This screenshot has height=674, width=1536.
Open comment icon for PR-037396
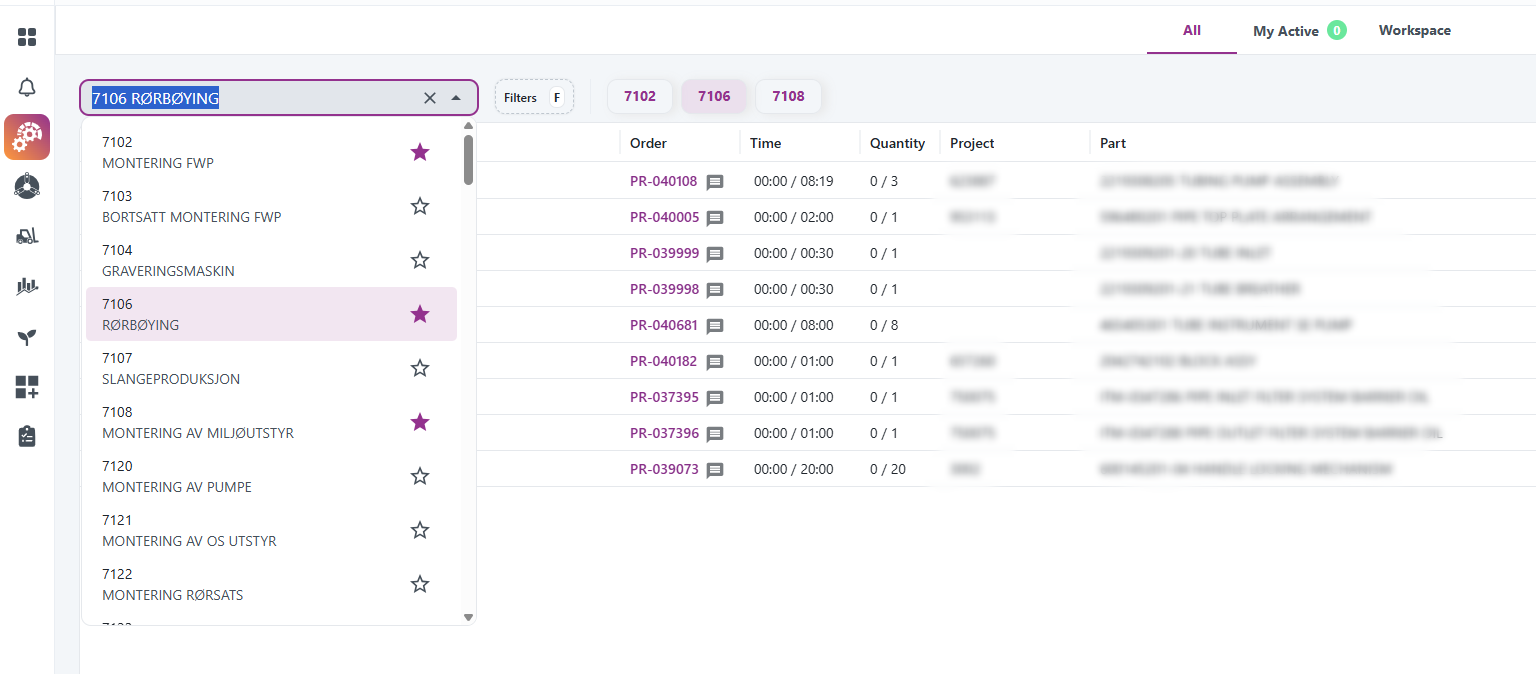pyautogui.click(x=715, y=434)
